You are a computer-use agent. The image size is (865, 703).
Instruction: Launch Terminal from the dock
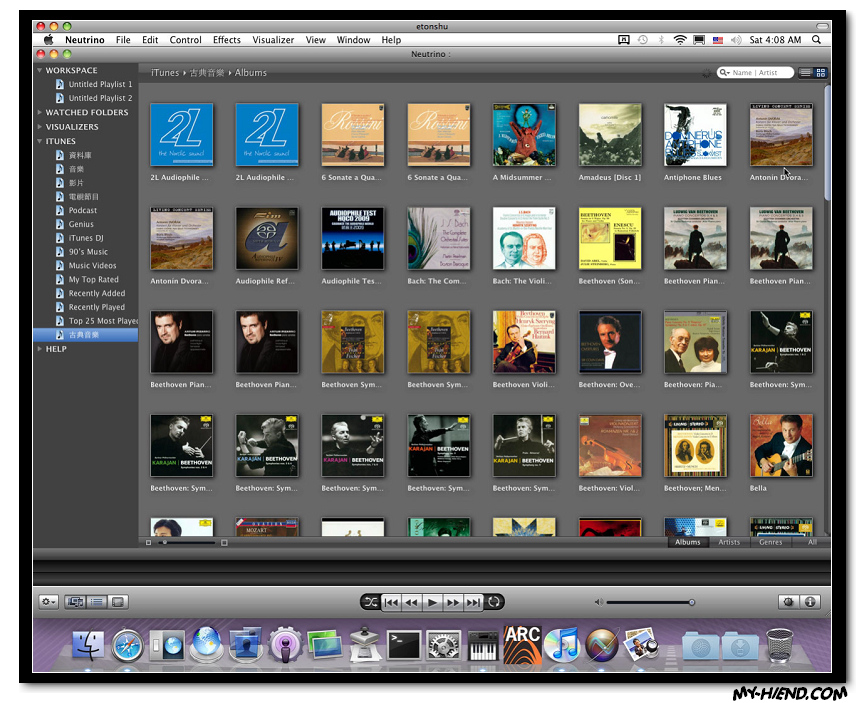coord(403,645)
